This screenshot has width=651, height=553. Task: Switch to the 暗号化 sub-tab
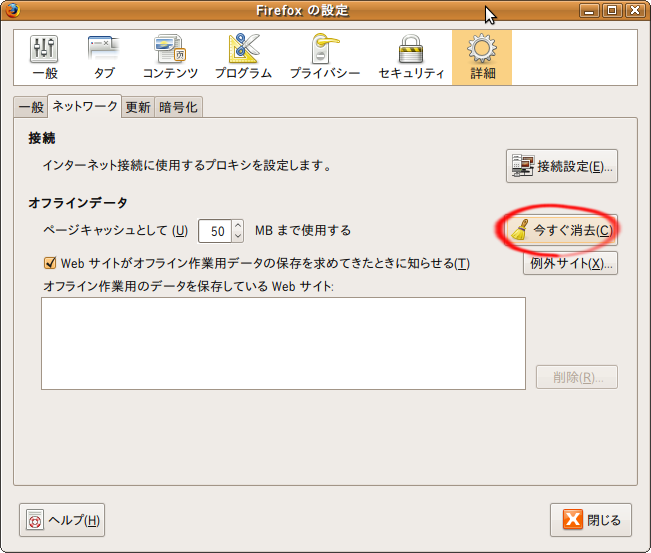tap(178, 107)
